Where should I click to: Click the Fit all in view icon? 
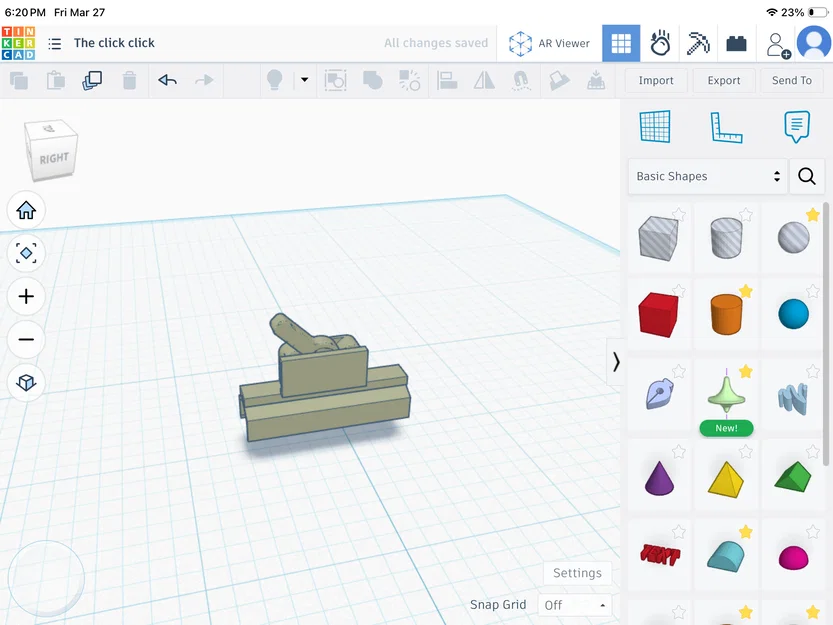pyautogui.click(x=26, y=254)
